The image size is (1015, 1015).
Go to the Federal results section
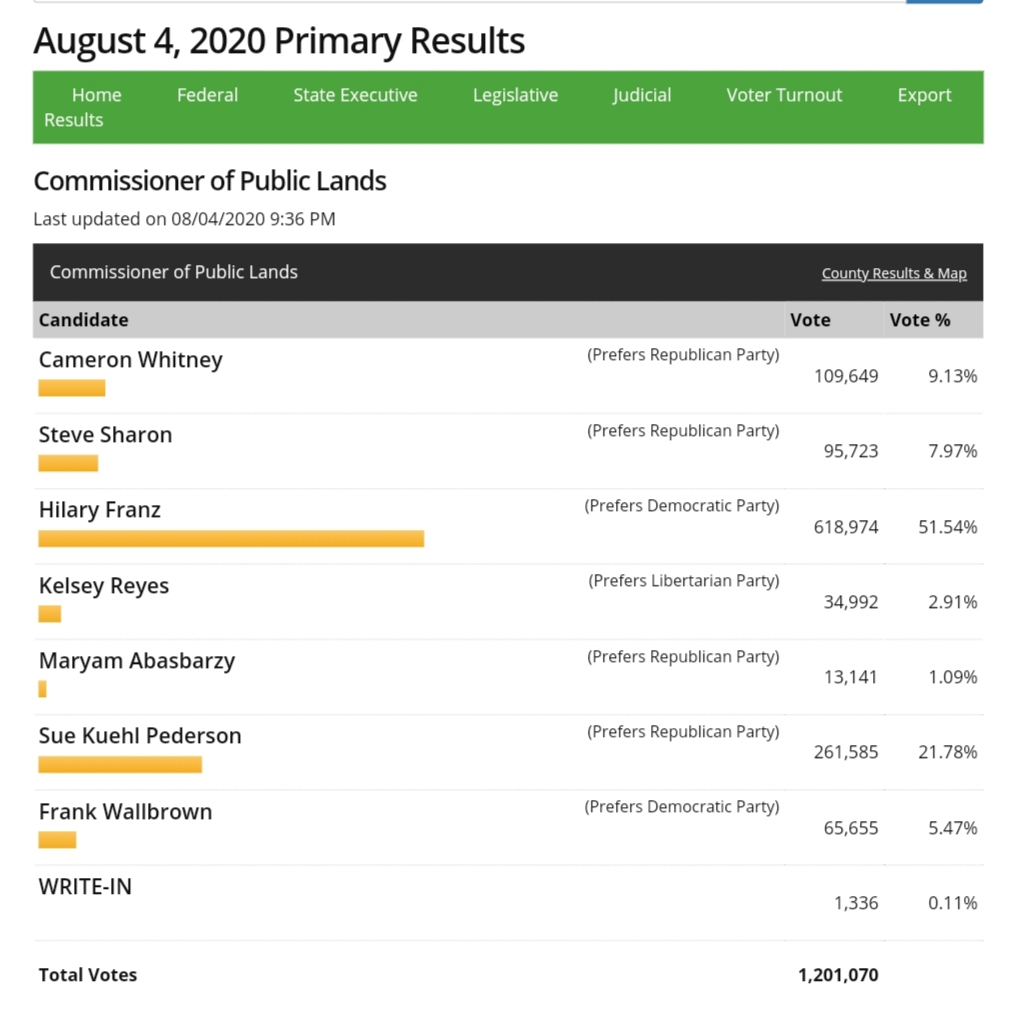(x=207, y=96)
